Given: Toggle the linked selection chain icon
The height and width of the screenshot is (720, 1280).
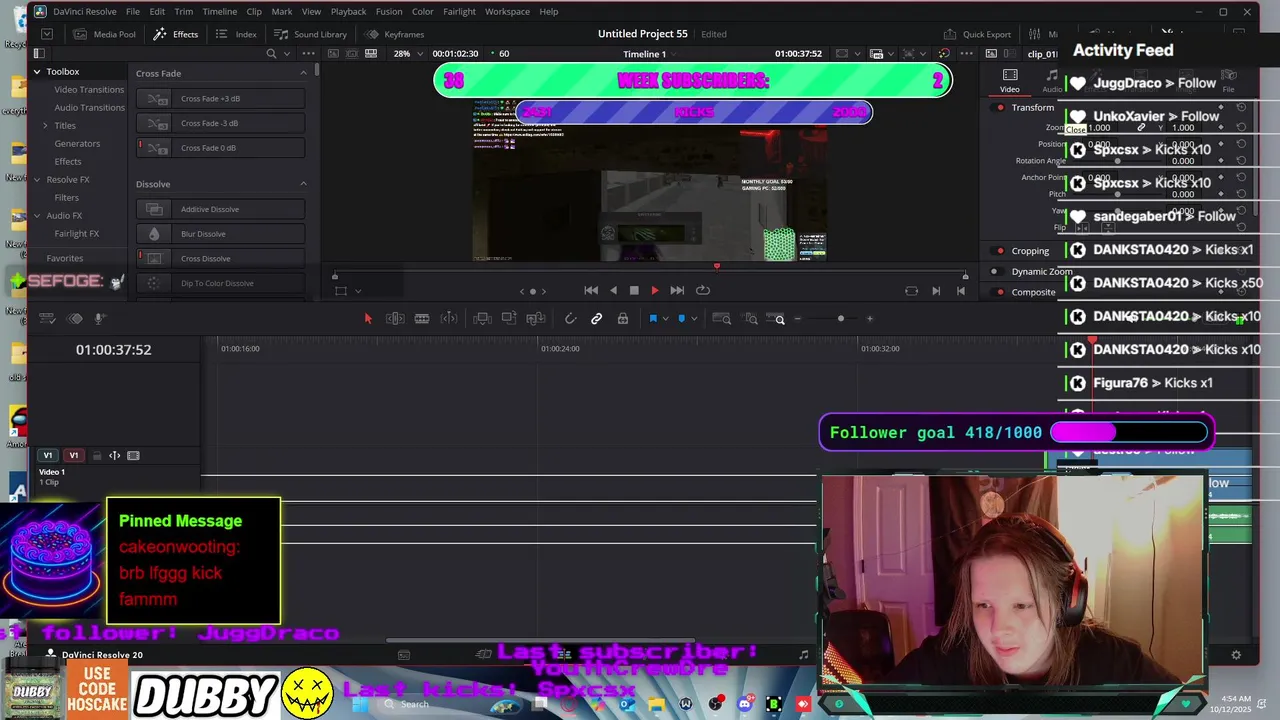Looking at the screenshot, I should [596, 319].
